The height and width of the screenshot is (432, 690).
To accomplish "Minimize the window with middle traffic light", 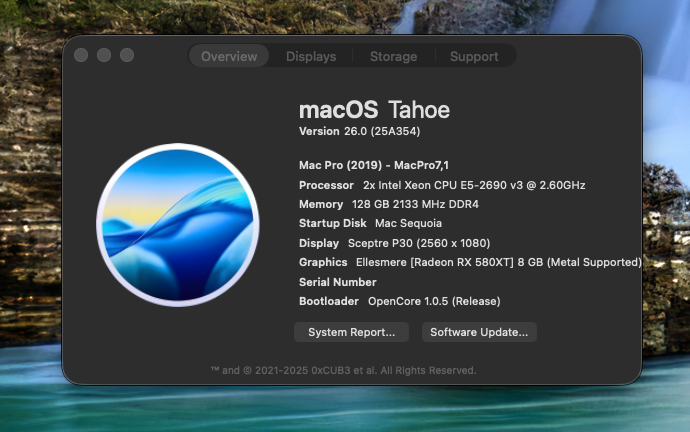I will click(x=104, y=55).
